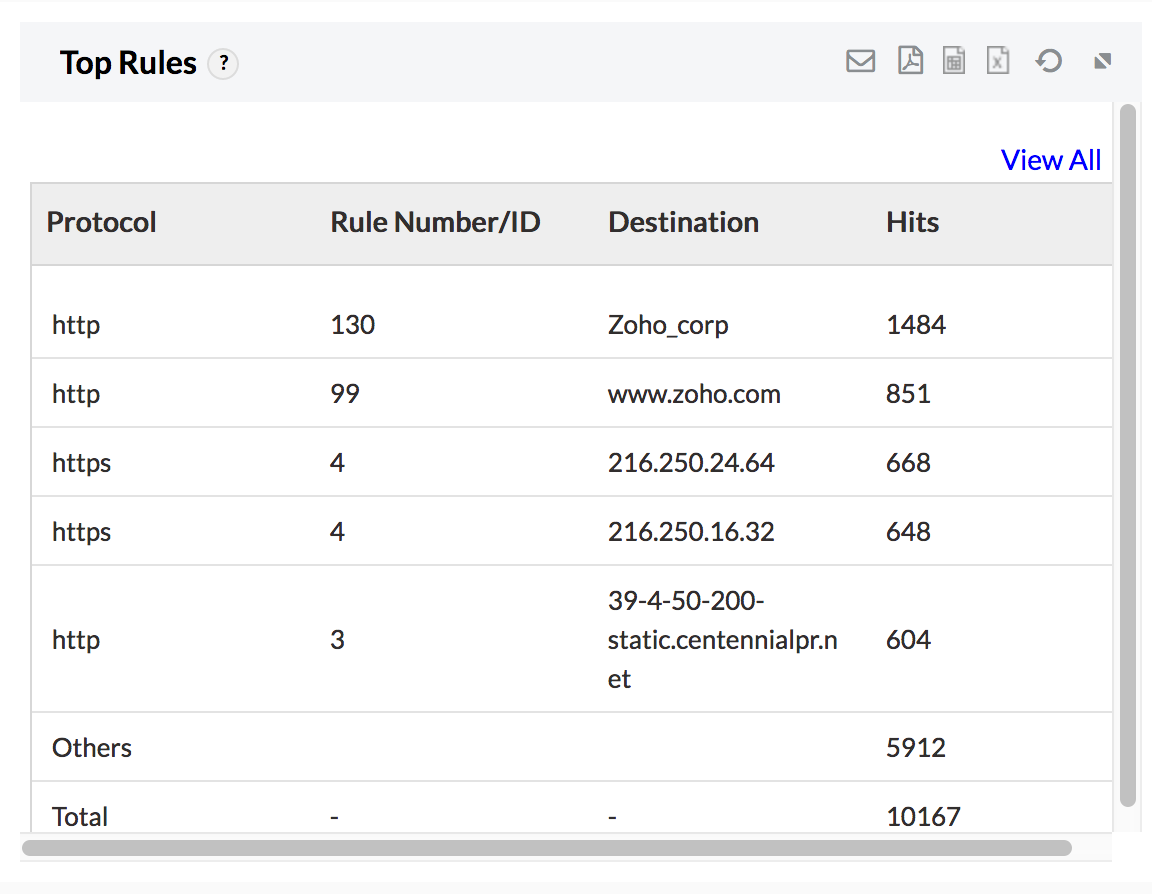1152x894 pixels.
Task: Click destination 216.250.24.64
Action: click(691, 463)
